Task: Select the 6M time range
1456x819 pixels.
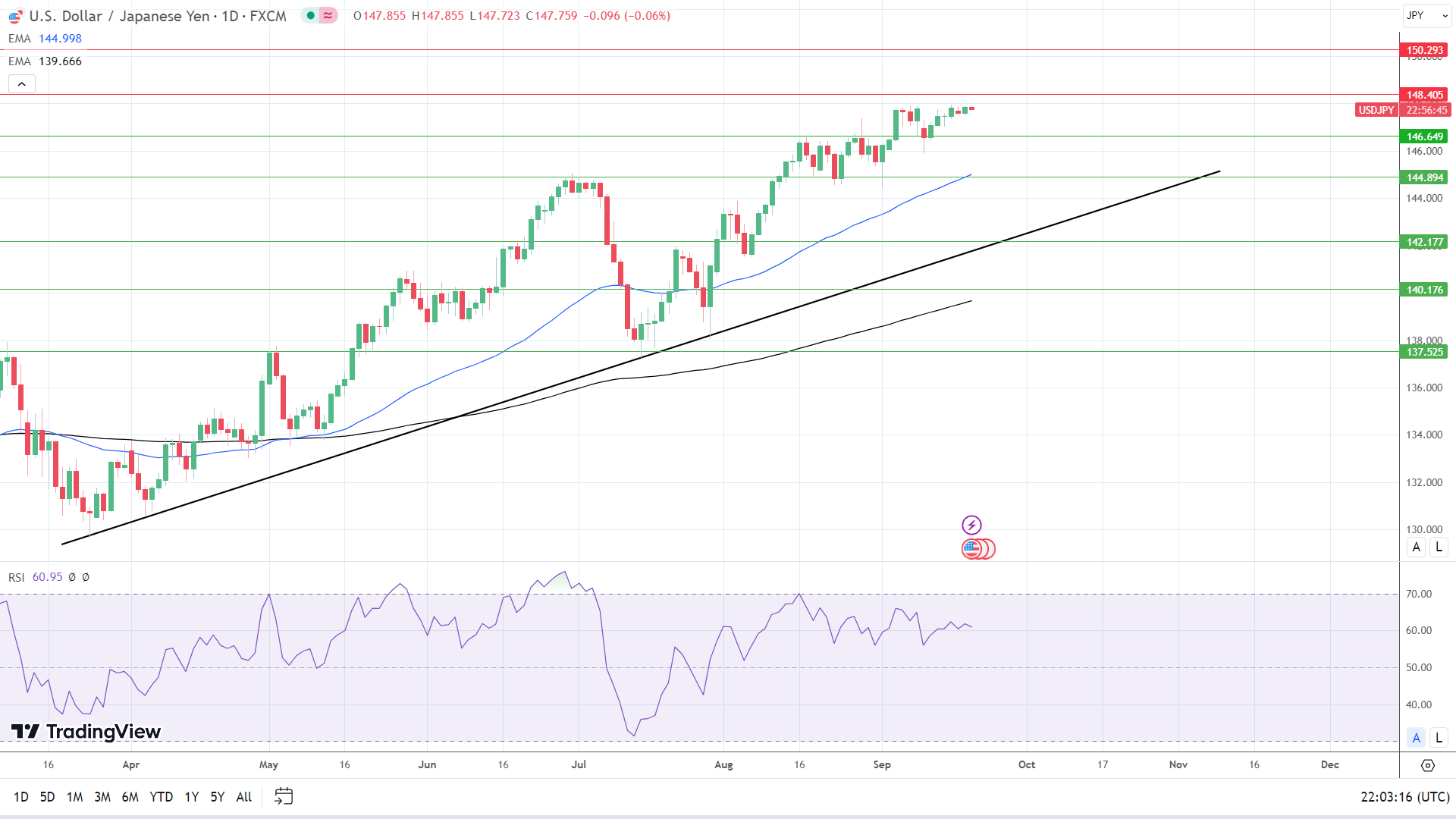Action: click(x=130, y=796)
